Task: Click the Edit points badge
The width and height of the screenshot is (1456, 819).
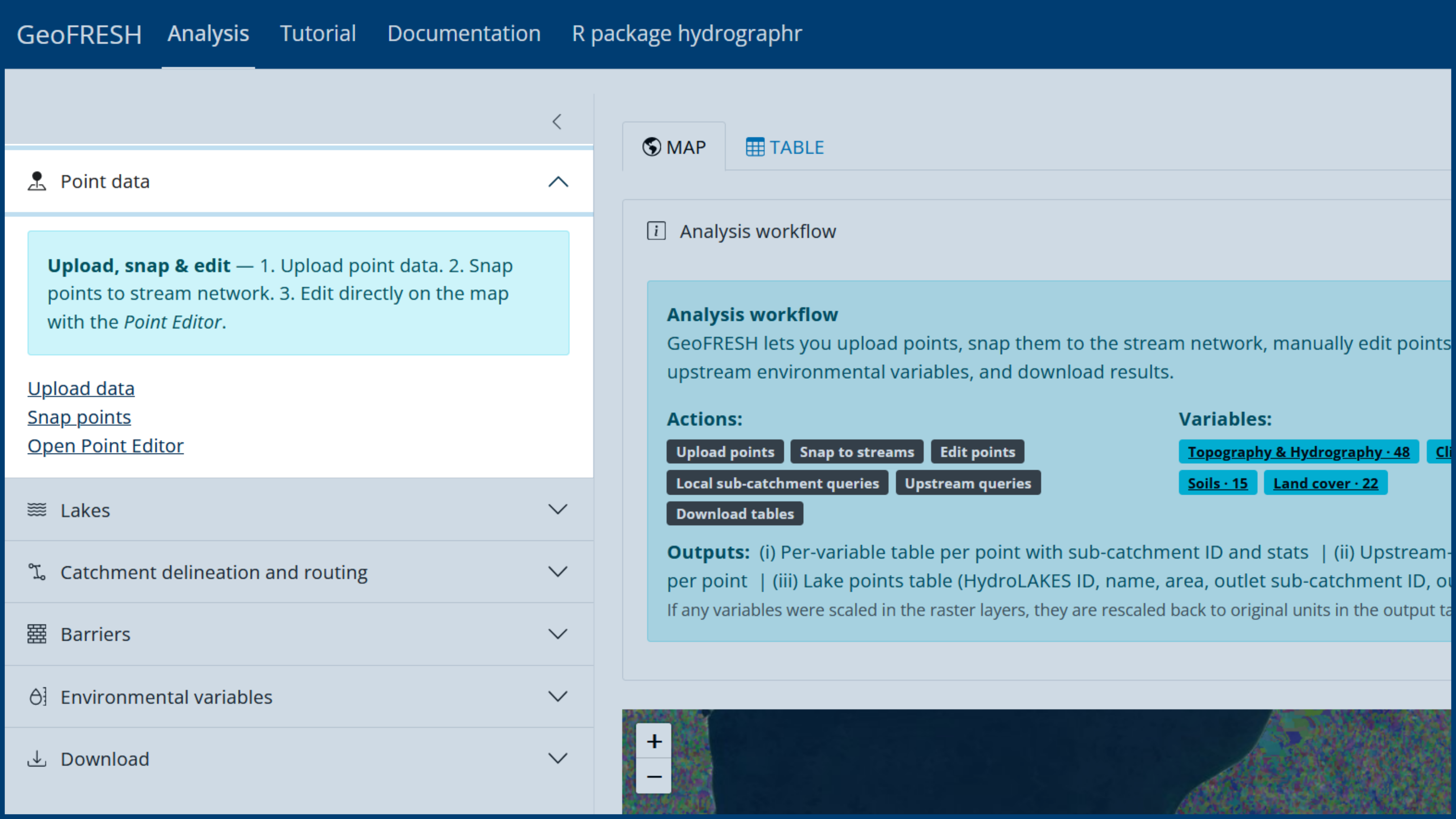Action: [x=977, y=452]
